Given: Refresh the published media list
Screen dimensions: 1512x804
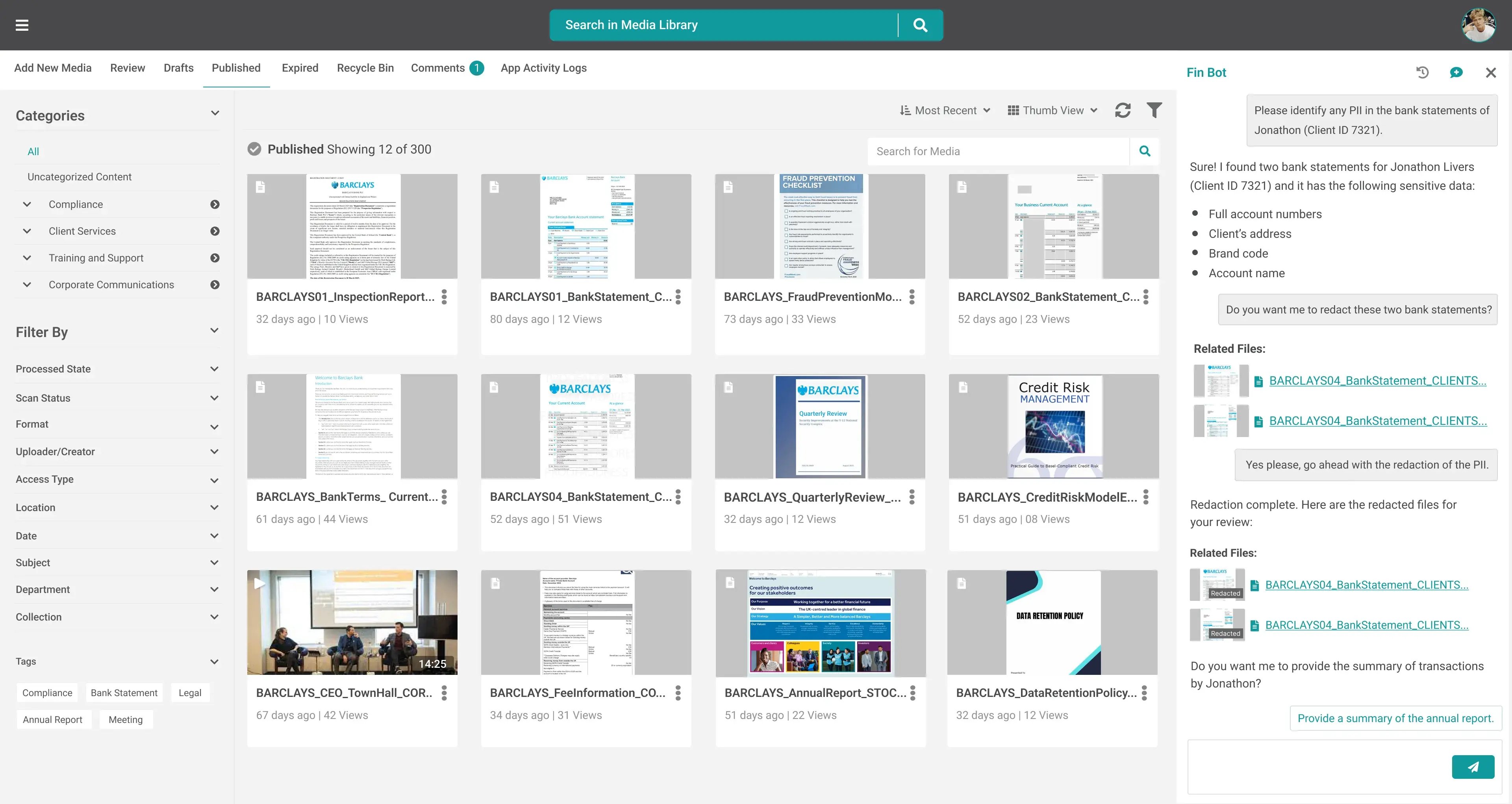Looking at the screenshot, I should (1123, 110).
